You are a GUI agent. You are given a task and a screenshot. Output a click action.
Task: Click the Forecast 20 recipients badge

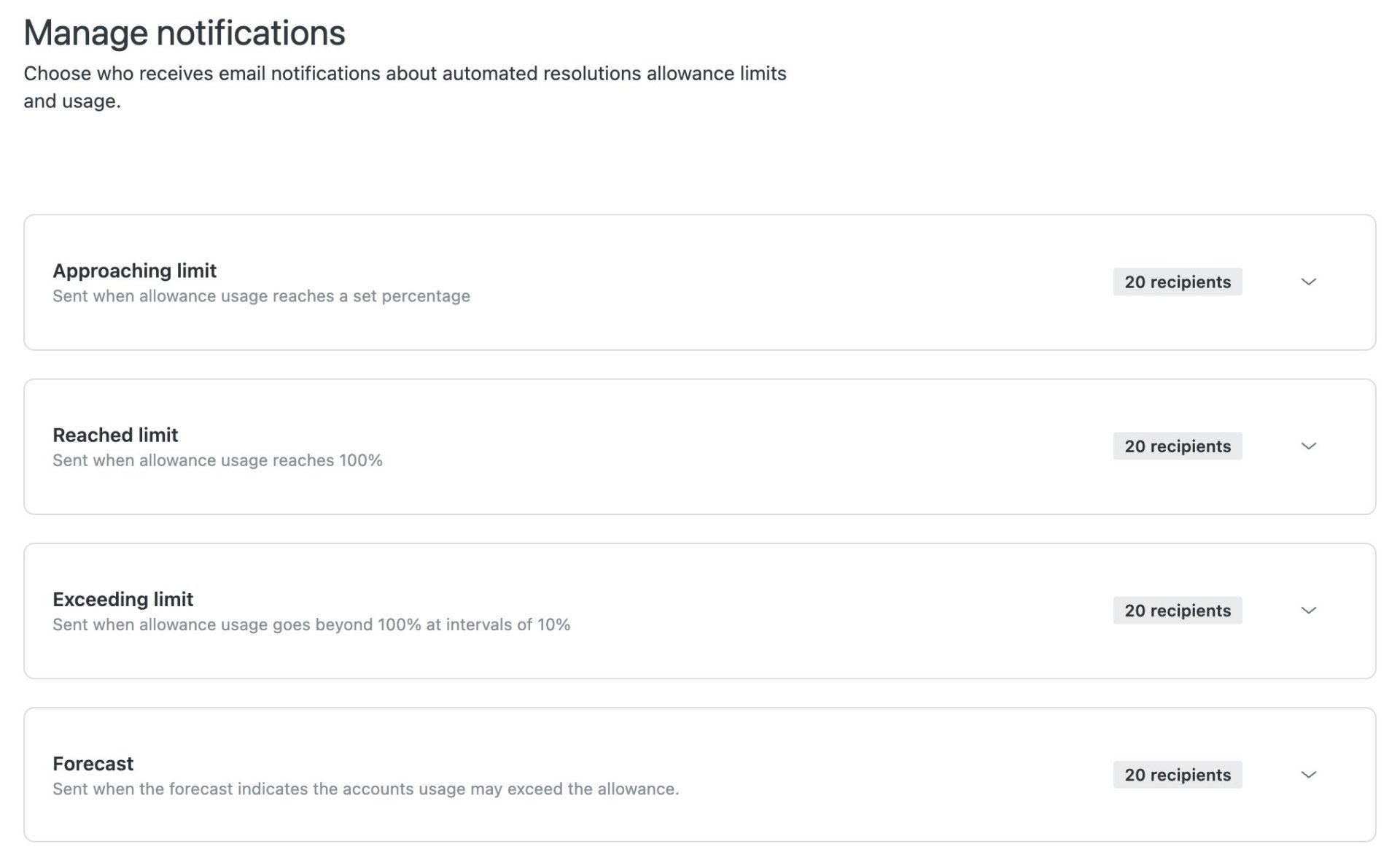1177,775
